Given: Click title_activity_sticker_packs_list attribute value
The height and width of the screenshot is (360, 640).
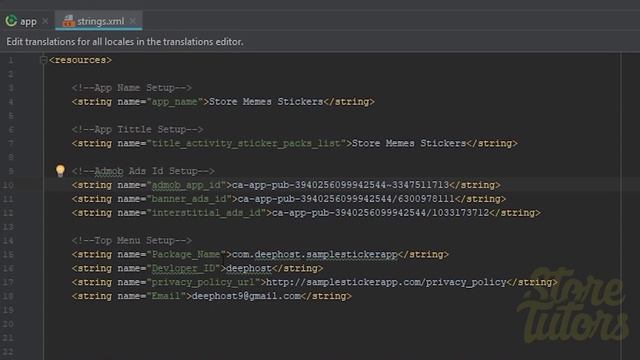Looking at the screenshot, I should click(246, 143).
